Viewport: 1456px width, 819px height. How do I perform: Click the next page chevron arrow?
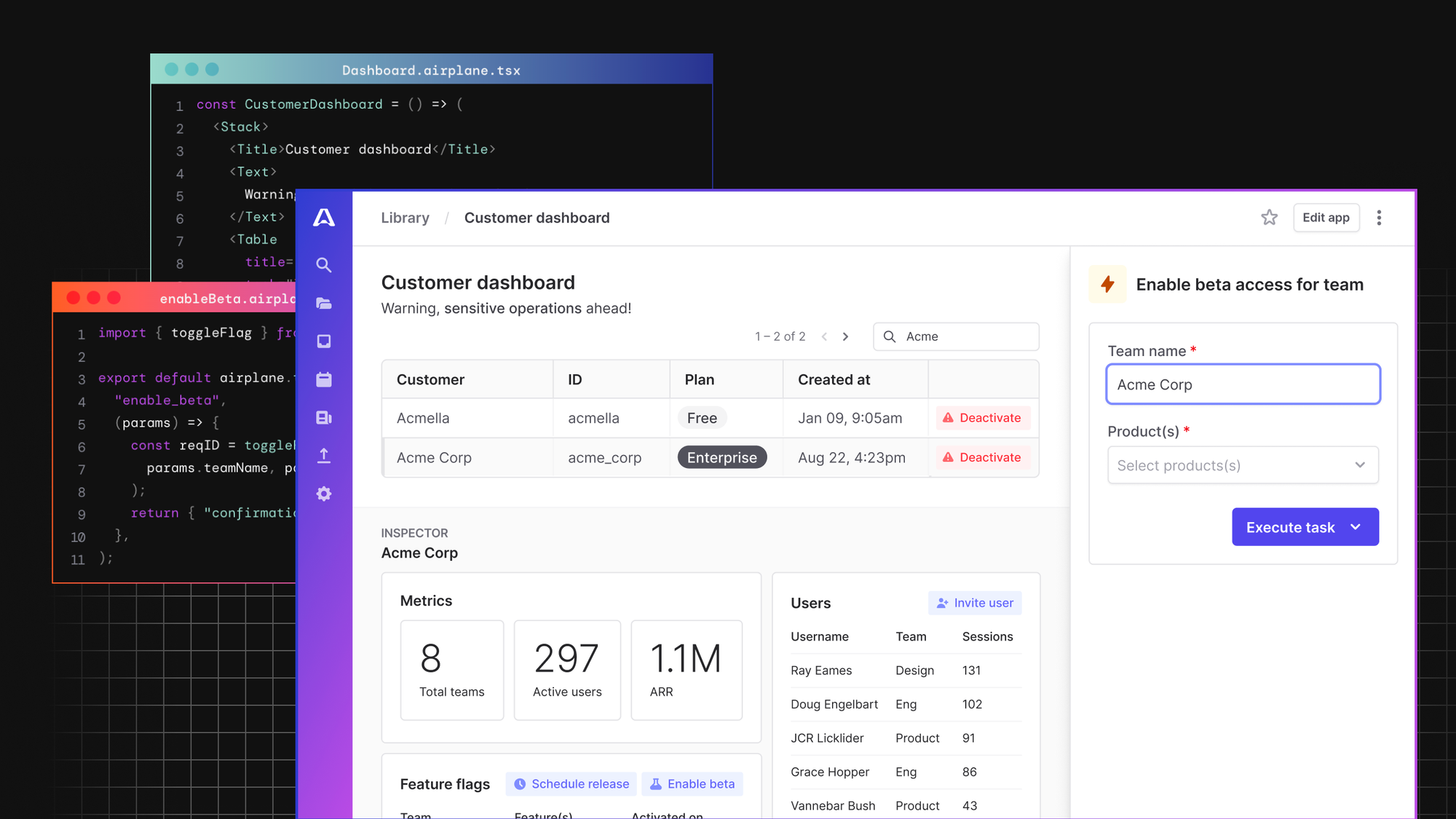(845, 336)
